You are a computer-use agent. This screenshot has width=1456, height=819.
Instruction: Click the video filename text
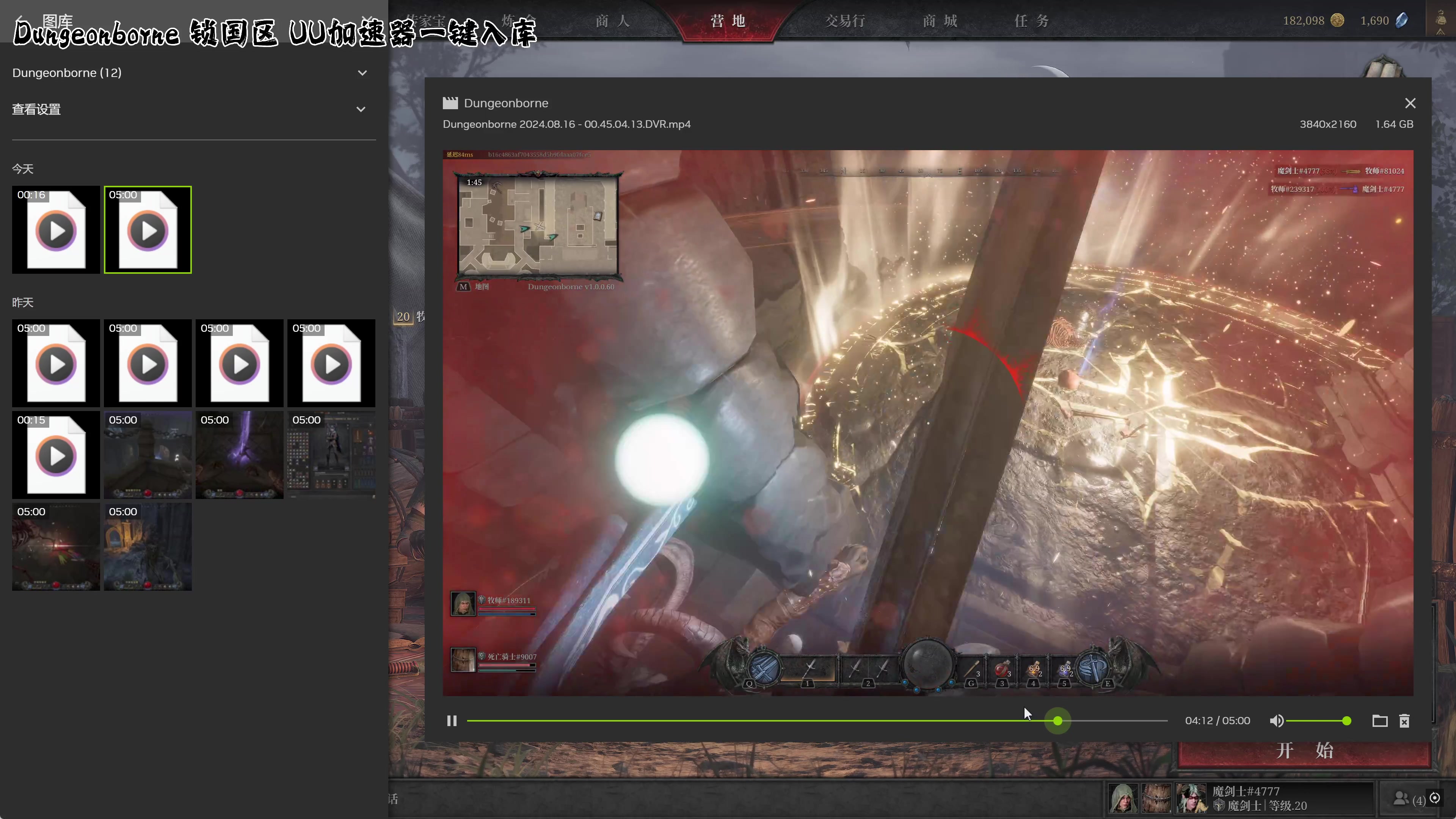pyautogui.click(x=566, y=124)
